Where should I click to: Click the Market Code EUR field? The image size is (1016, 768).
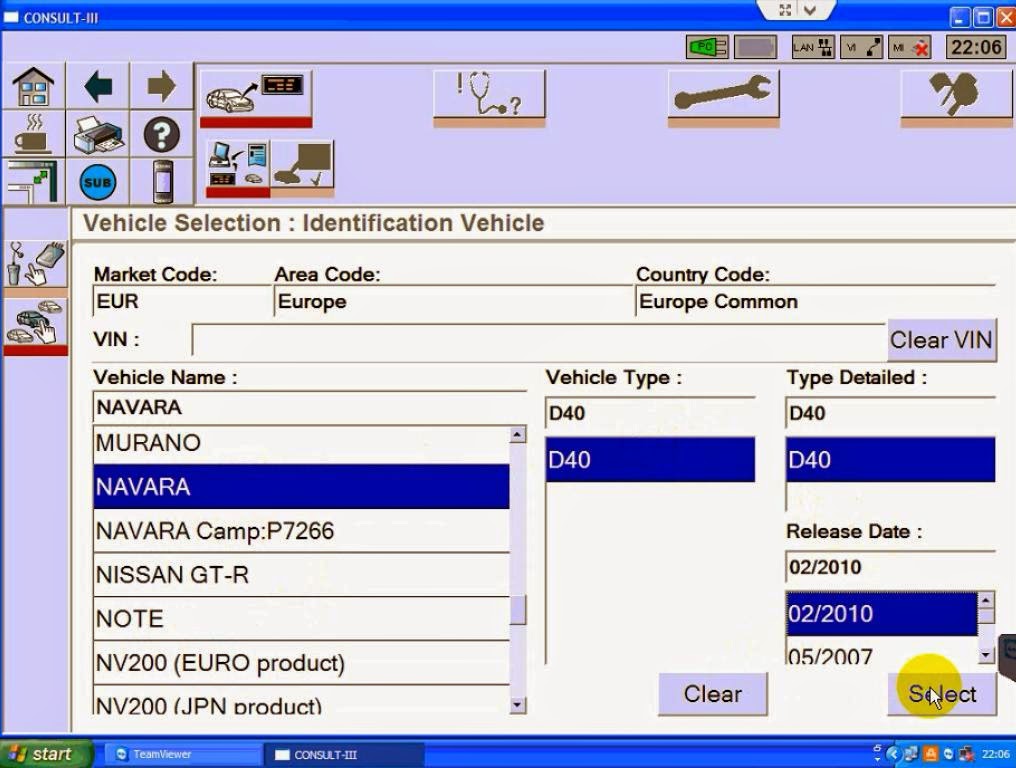click(181, 302)
